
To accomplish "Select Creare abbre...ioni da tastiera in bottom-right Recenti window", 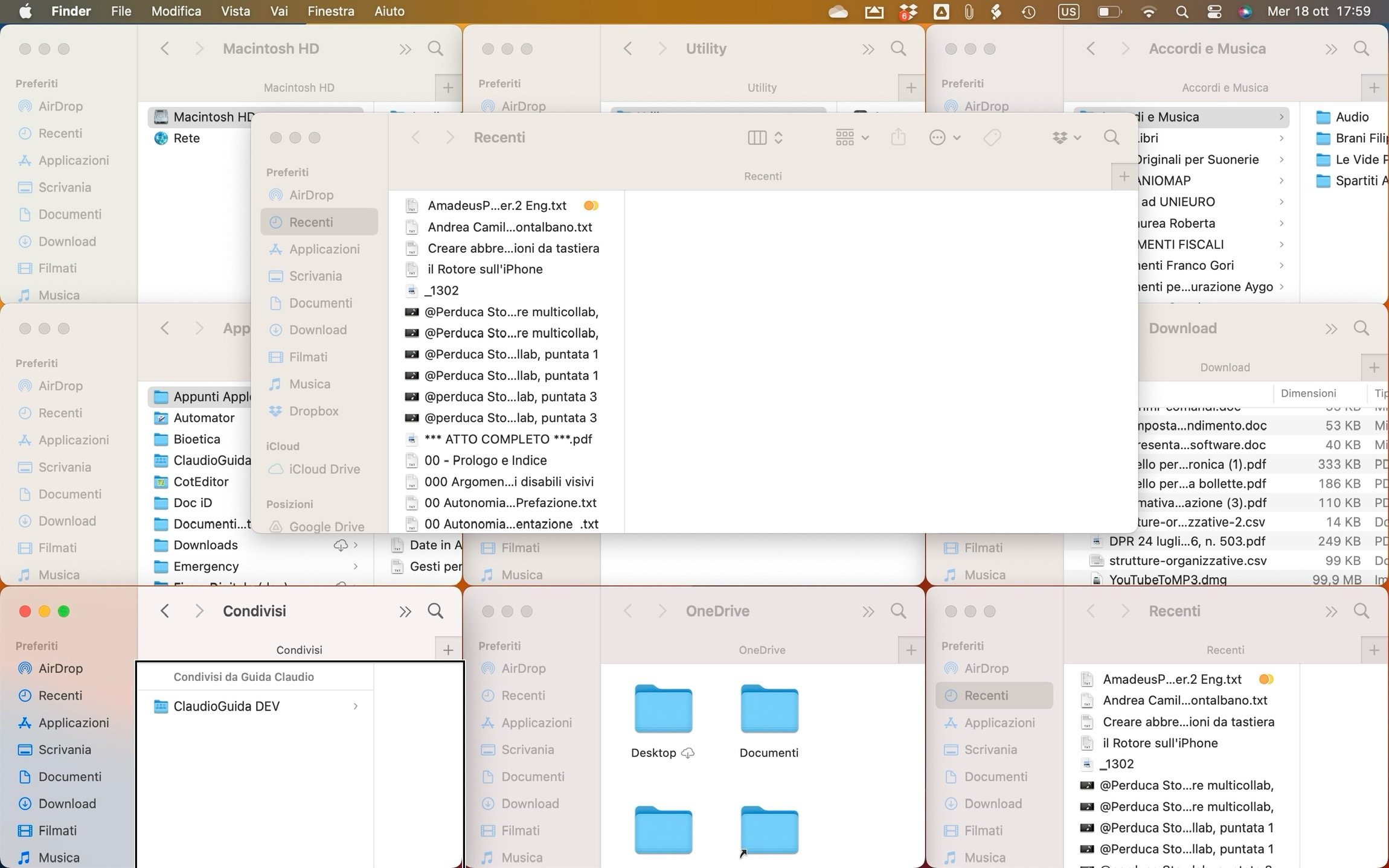I will click(x=1188, y=722).
